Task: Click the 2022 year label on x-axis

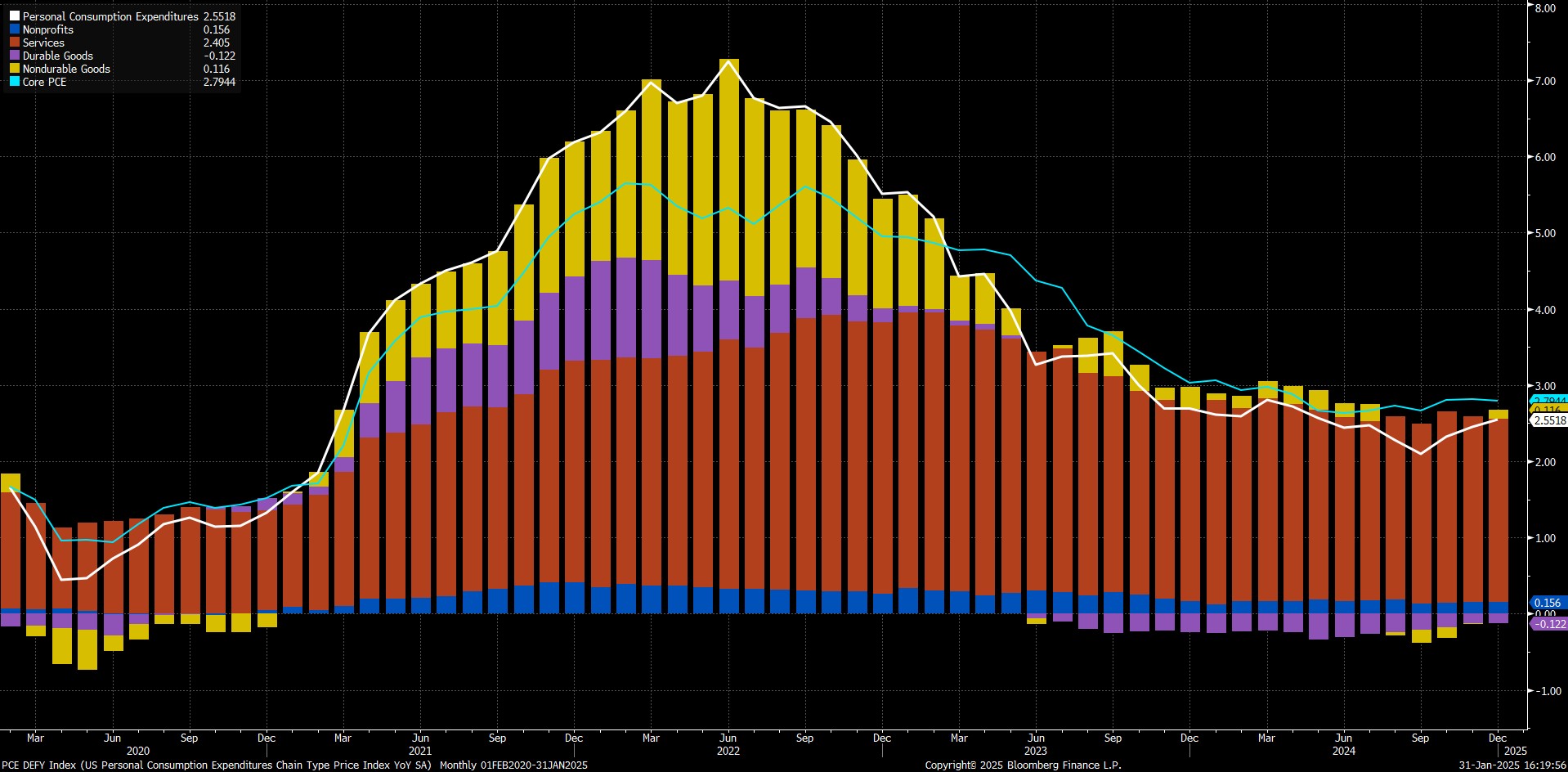Action: point(728,751)
